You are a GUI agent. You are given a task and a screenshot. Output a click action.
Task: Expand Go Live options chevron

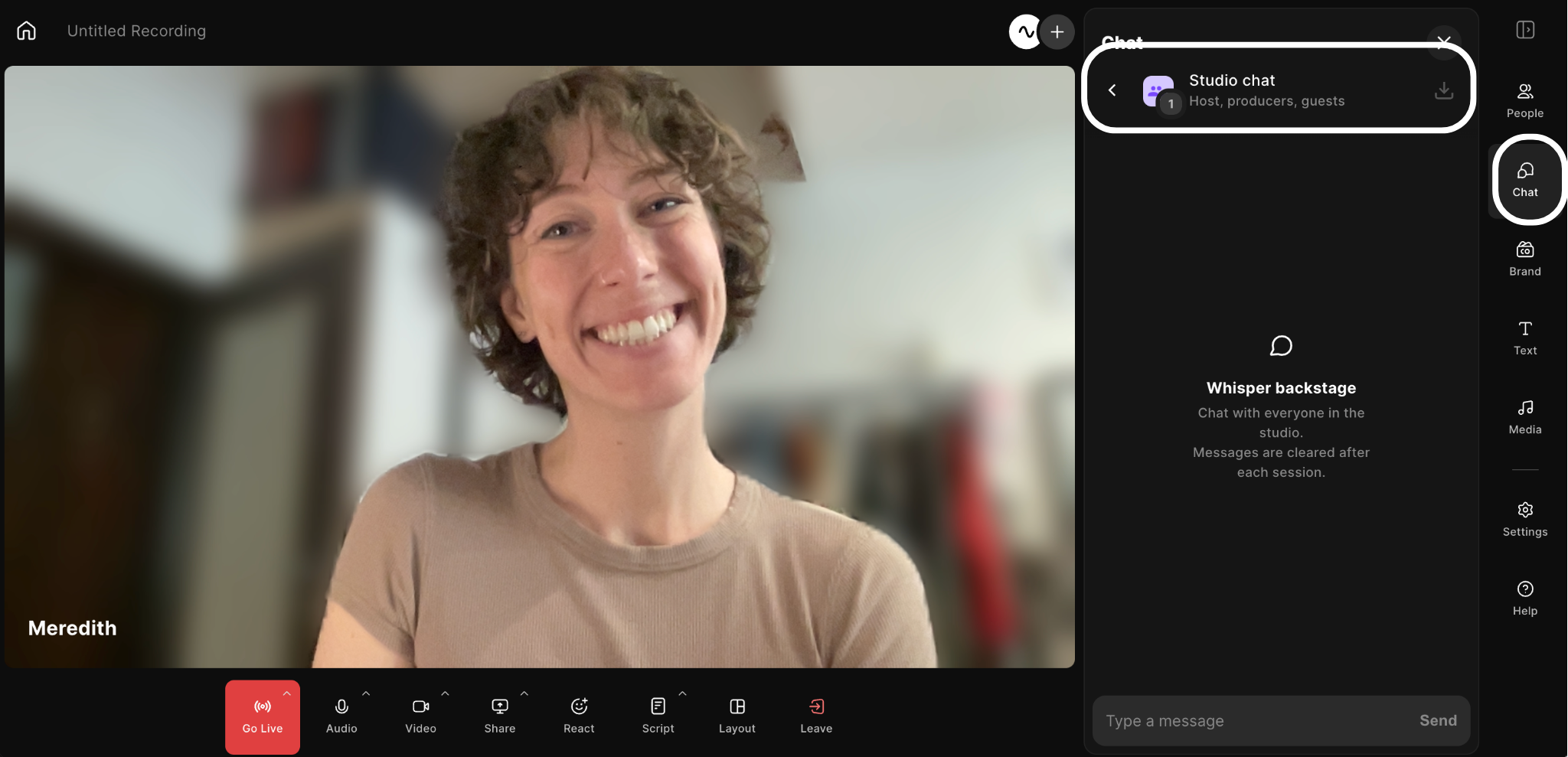click(x=287, y=693)
